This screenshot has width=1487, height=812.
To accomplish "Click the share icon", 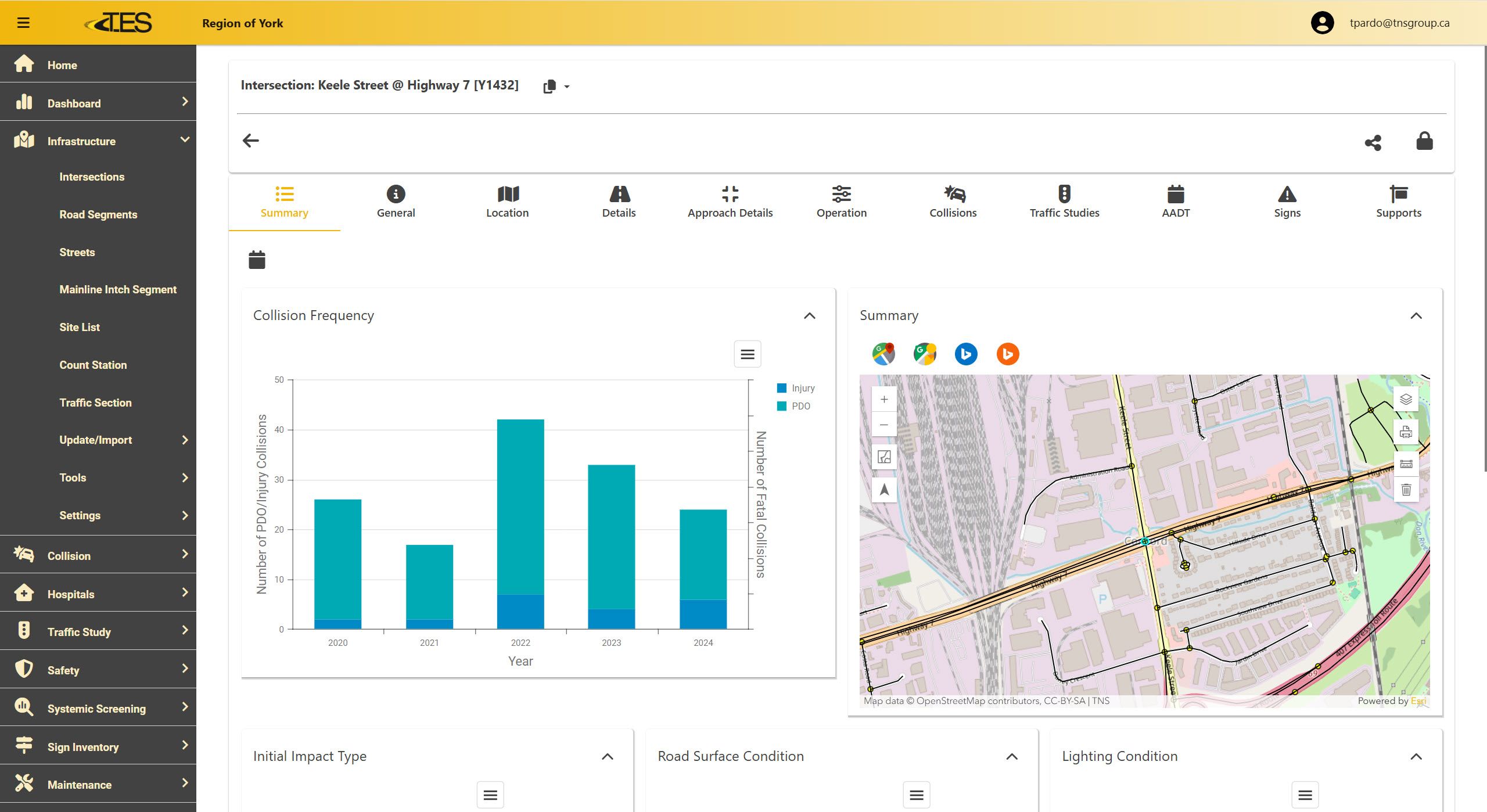I will tap(1373, 142).
